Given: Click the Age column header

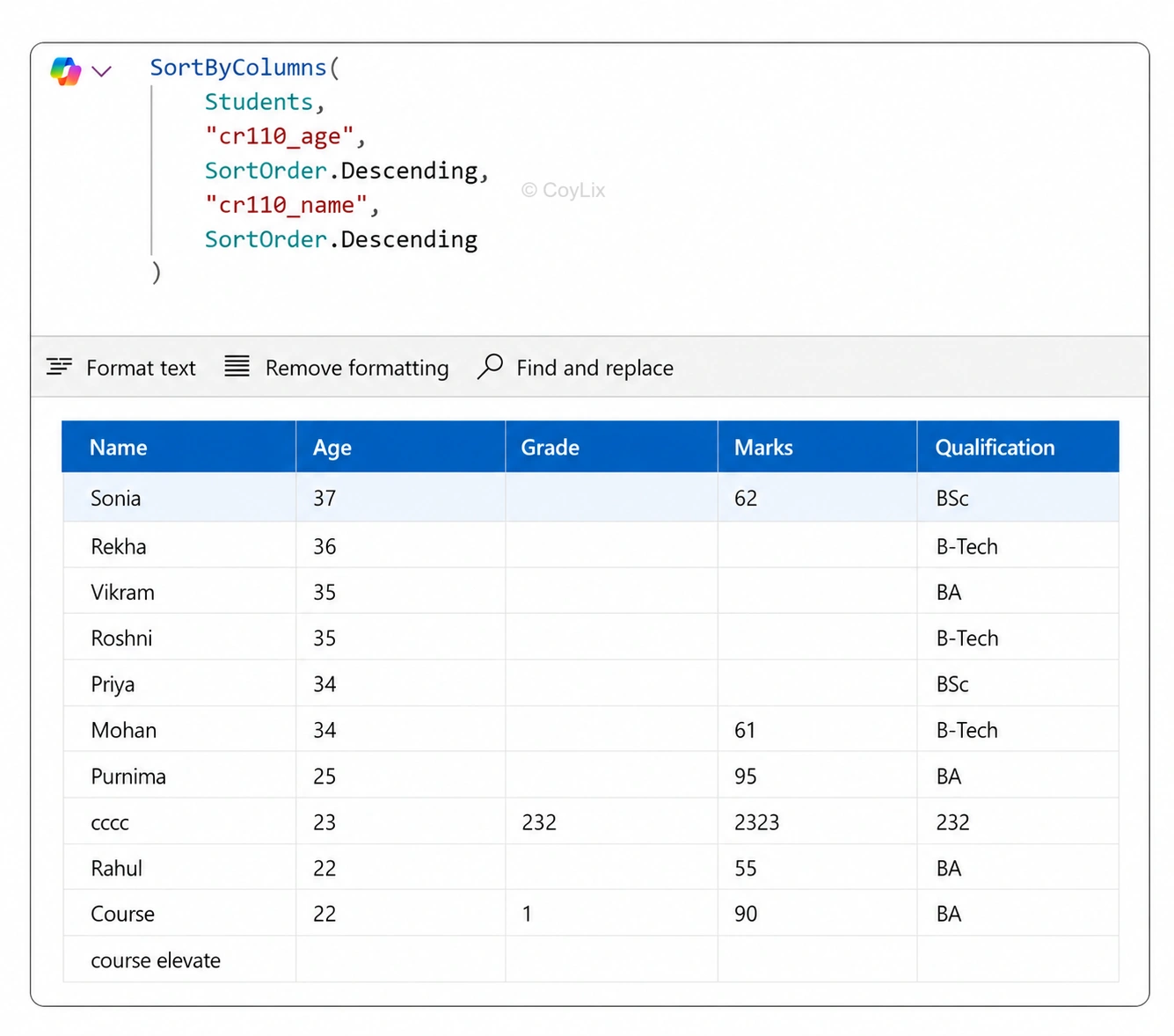Looking at the screenshot, I should pyautogui.click(x=401, y=447).
